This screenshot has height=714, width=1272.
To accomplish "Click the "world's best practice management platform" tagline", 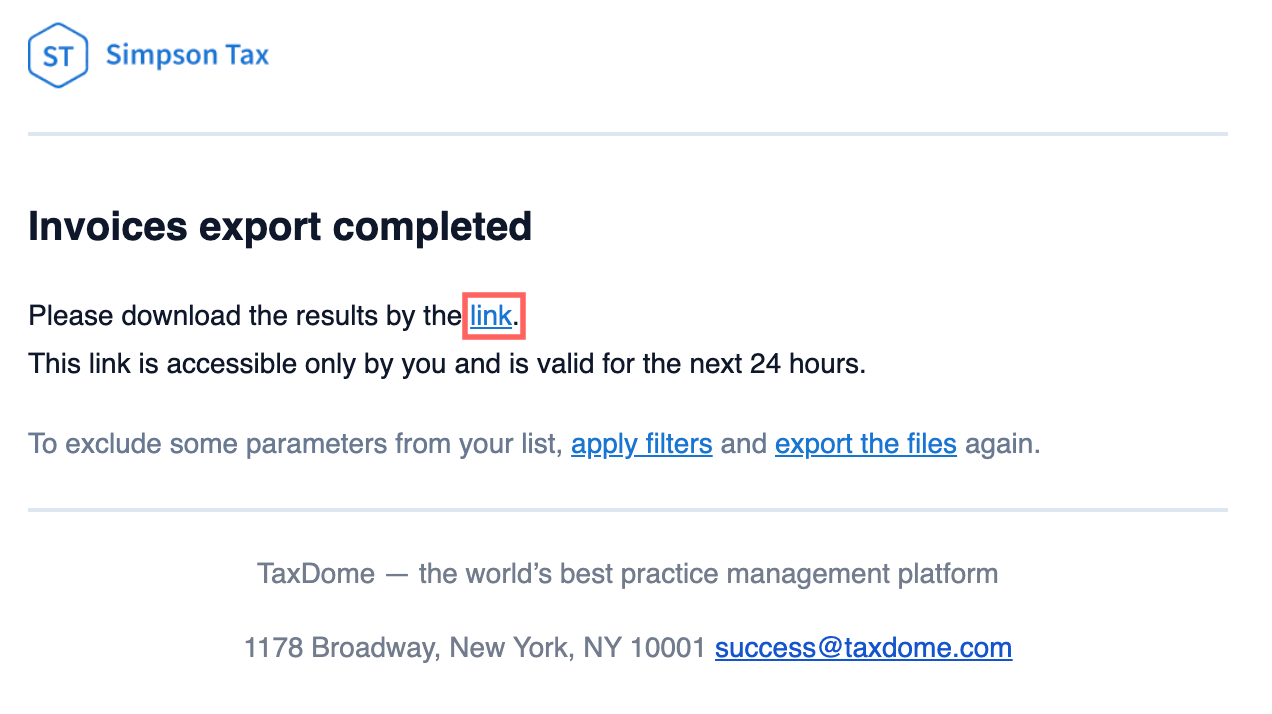I will pos(708,574).
